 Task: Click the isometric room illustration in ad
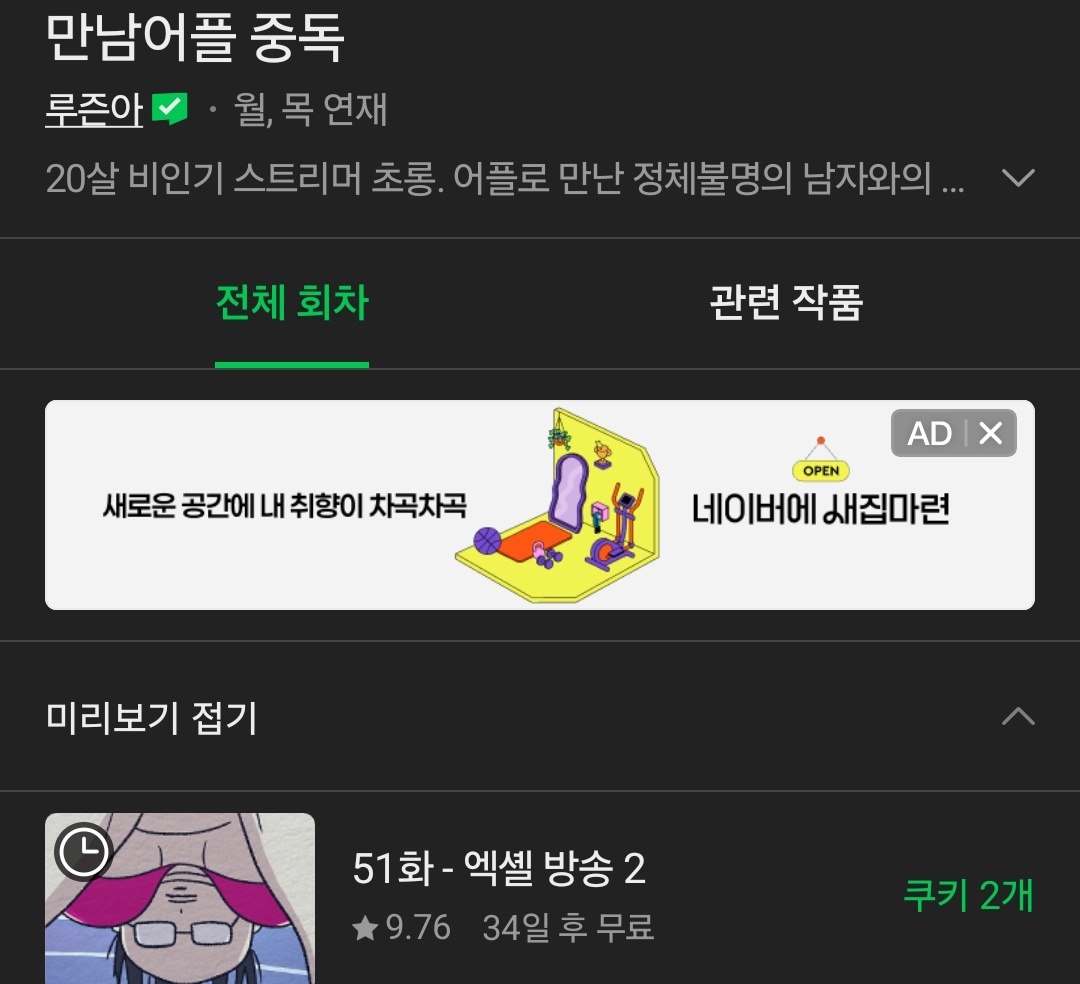[559, 505]
